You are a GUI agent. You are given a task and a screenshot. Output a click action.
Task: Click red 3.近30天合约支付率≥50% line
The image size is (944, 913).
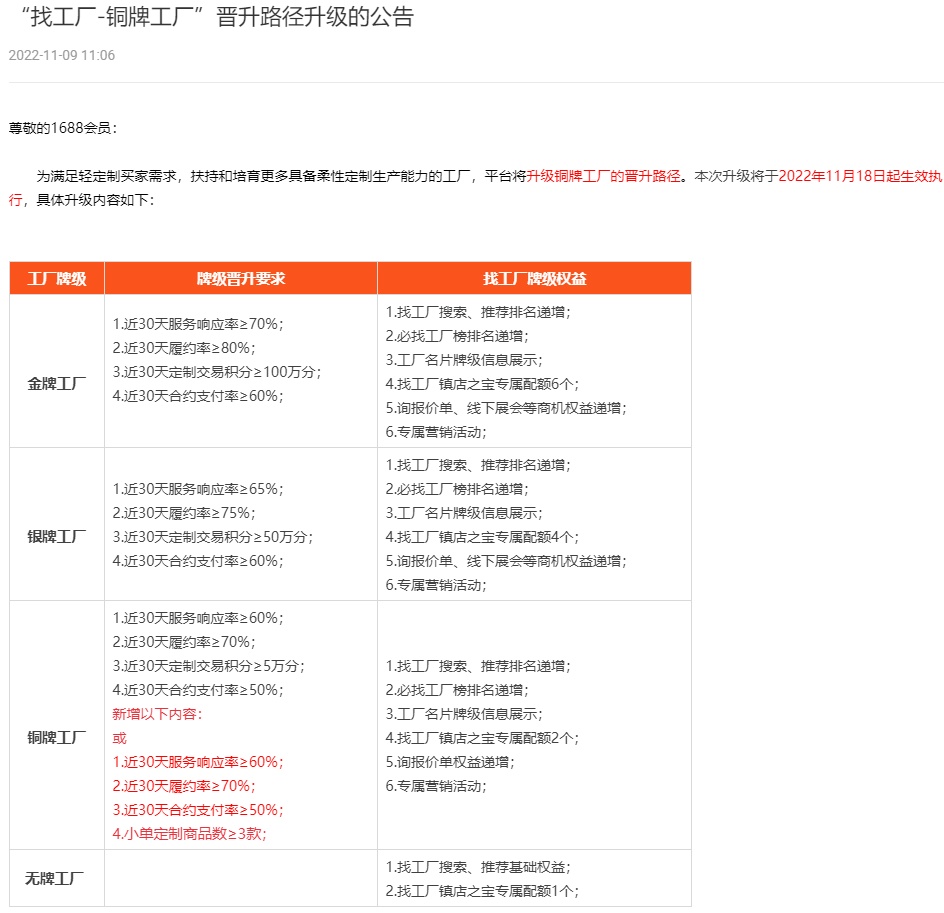pos(198,809)
